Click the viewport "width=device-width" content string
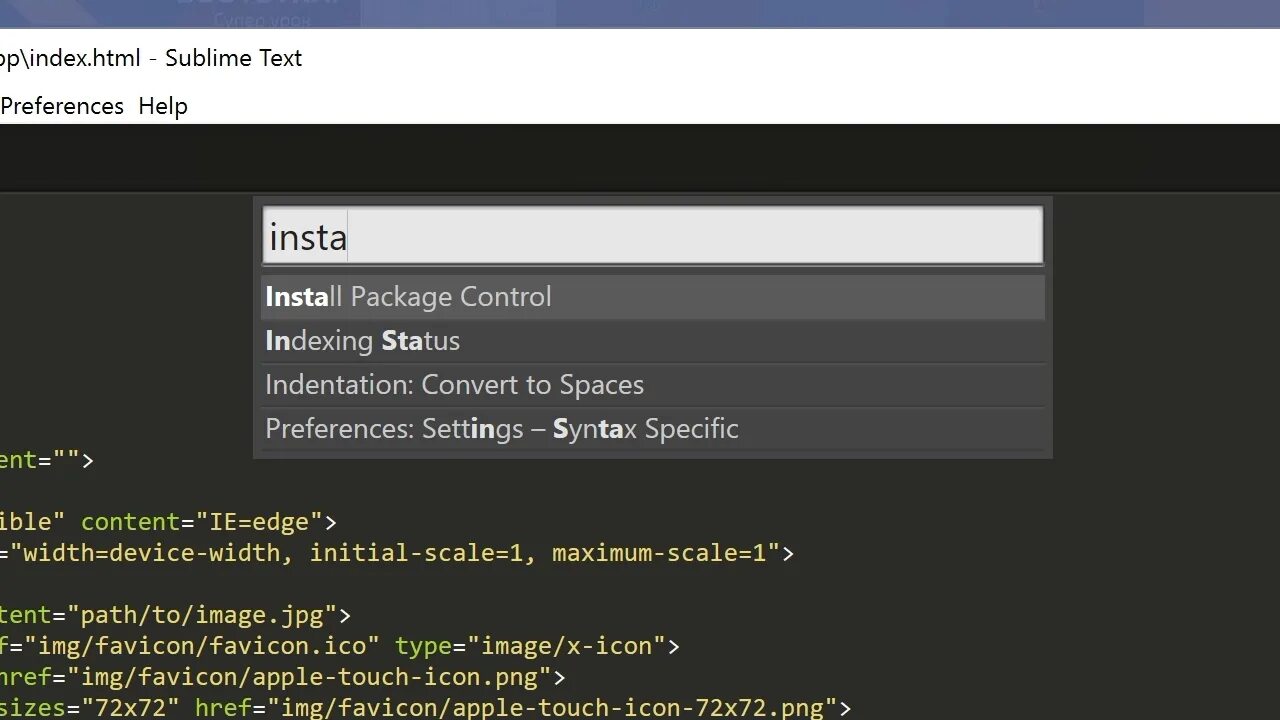This screenshot has width=1280, height=720. tap(396, 553)
